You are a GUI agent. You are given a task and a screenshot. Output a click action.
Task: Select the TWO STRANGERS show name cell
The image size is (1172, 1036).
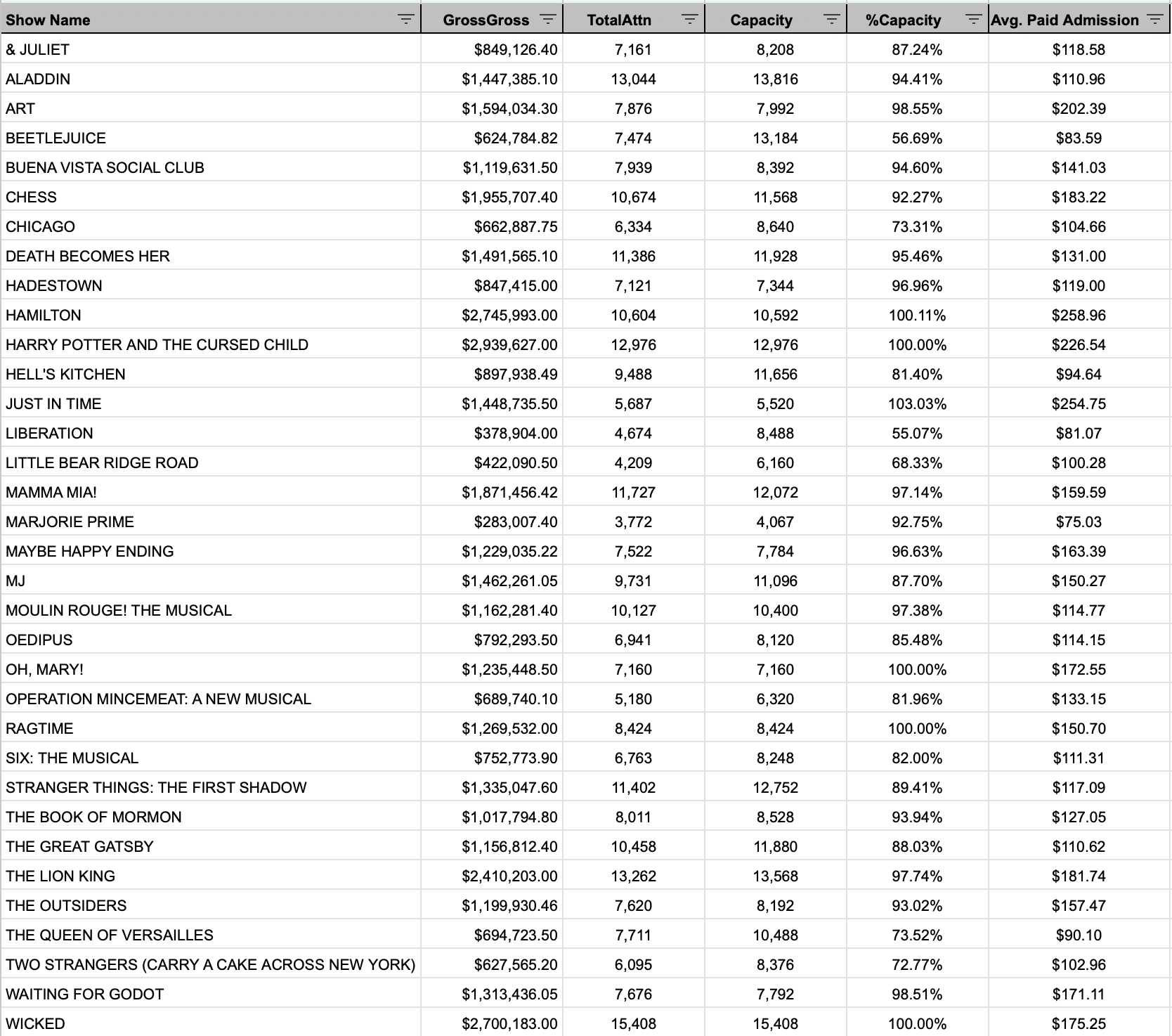click(210, 965)
